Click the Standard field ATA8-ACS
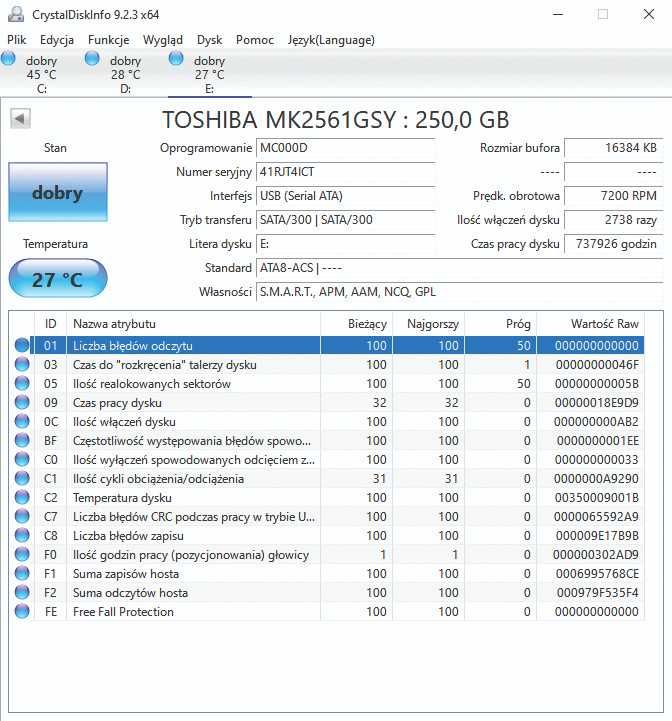The height and width of the screenshot is (721, 672). 459,268
